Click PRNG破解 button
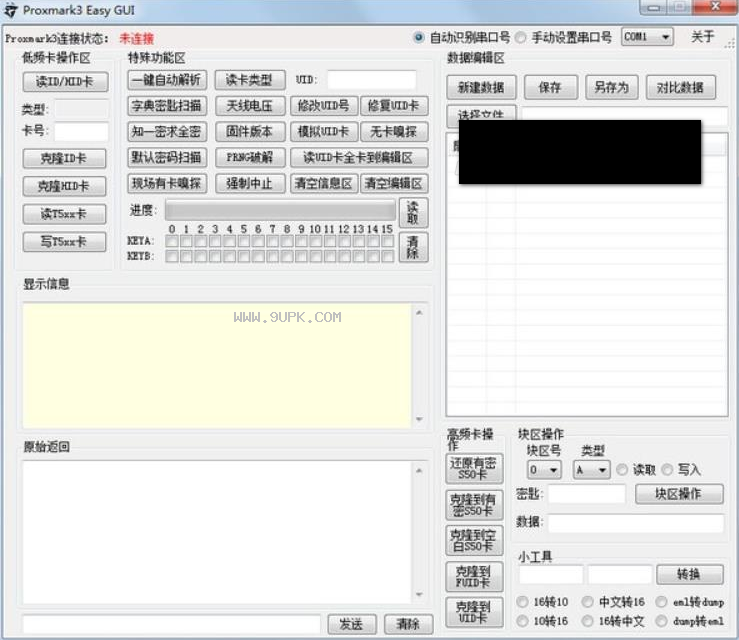 (x=250, y=157)
